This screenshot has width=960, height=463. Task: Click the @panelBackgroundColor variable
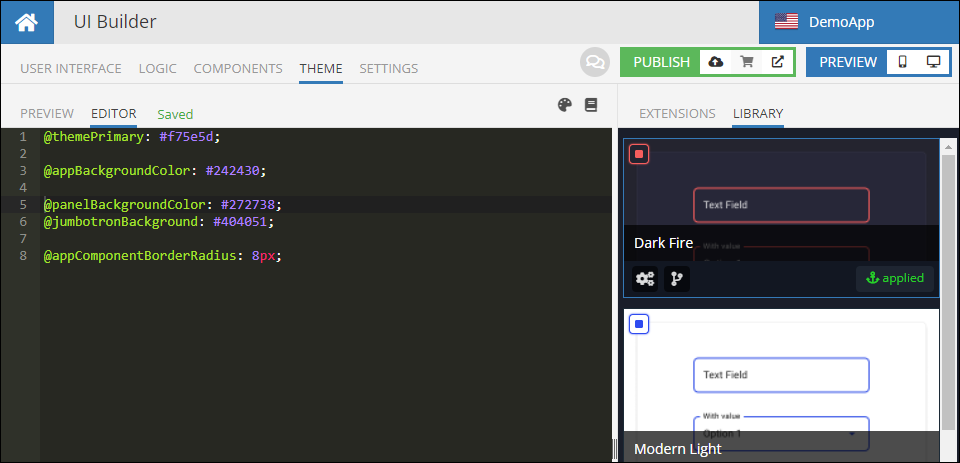124,204
